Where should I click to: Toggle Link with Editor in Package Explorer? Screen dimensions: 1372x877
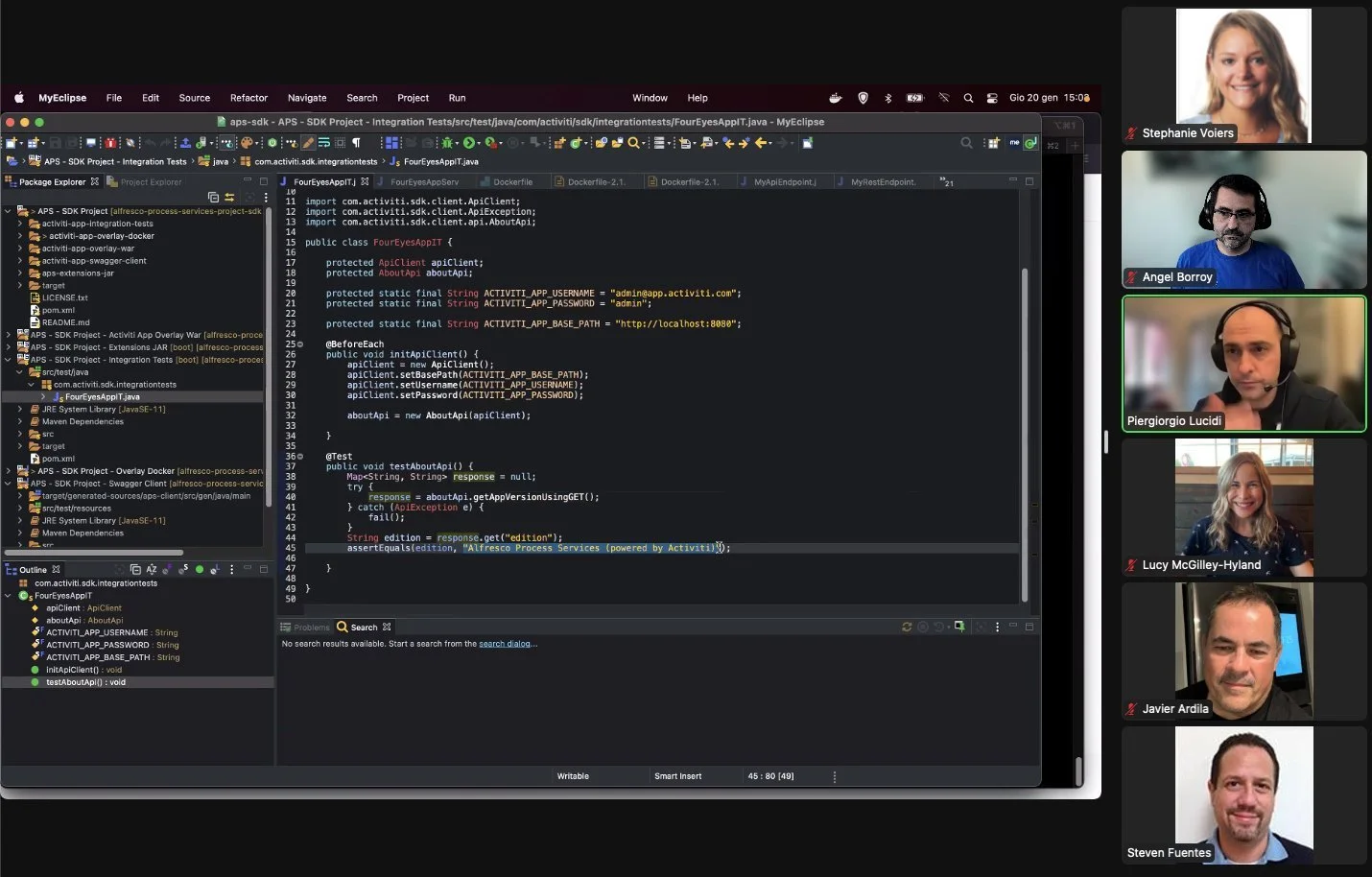tap(228, 197)
